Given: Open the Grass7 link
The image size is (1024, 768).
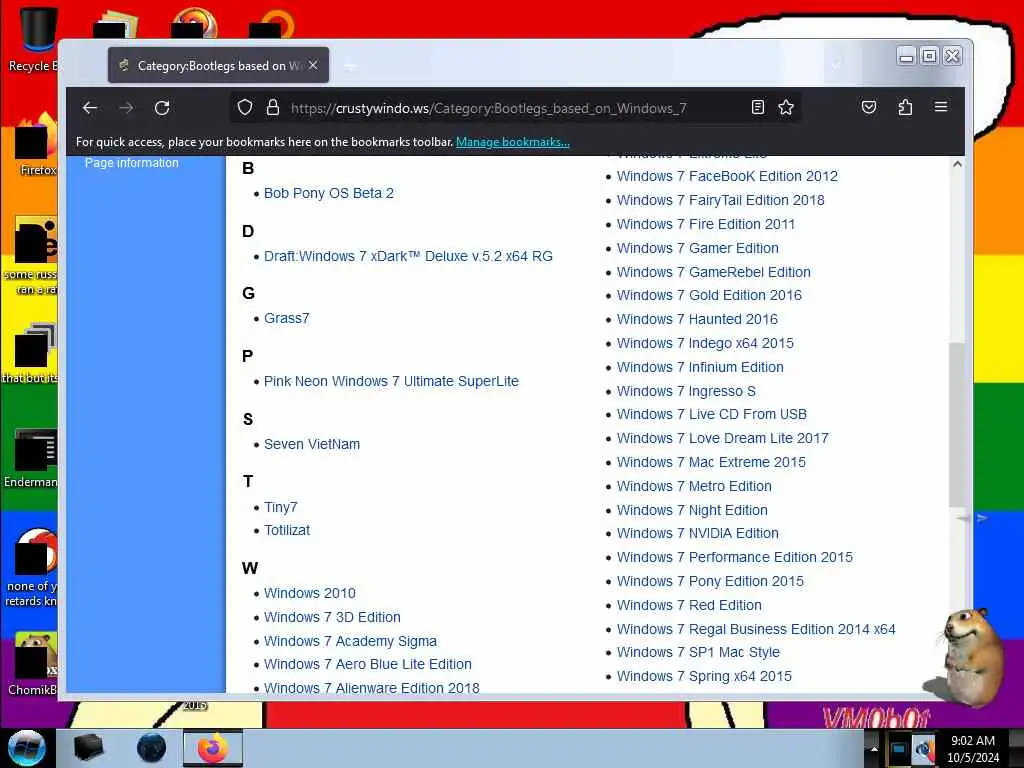Looking at the screenshot, I should point(287,318).
